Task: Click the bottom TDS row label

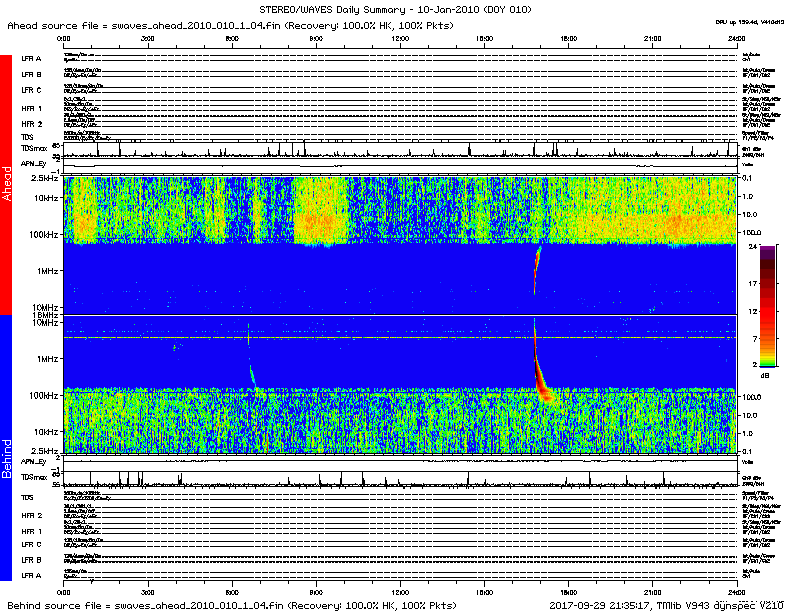Action: [x=27, y=497]
